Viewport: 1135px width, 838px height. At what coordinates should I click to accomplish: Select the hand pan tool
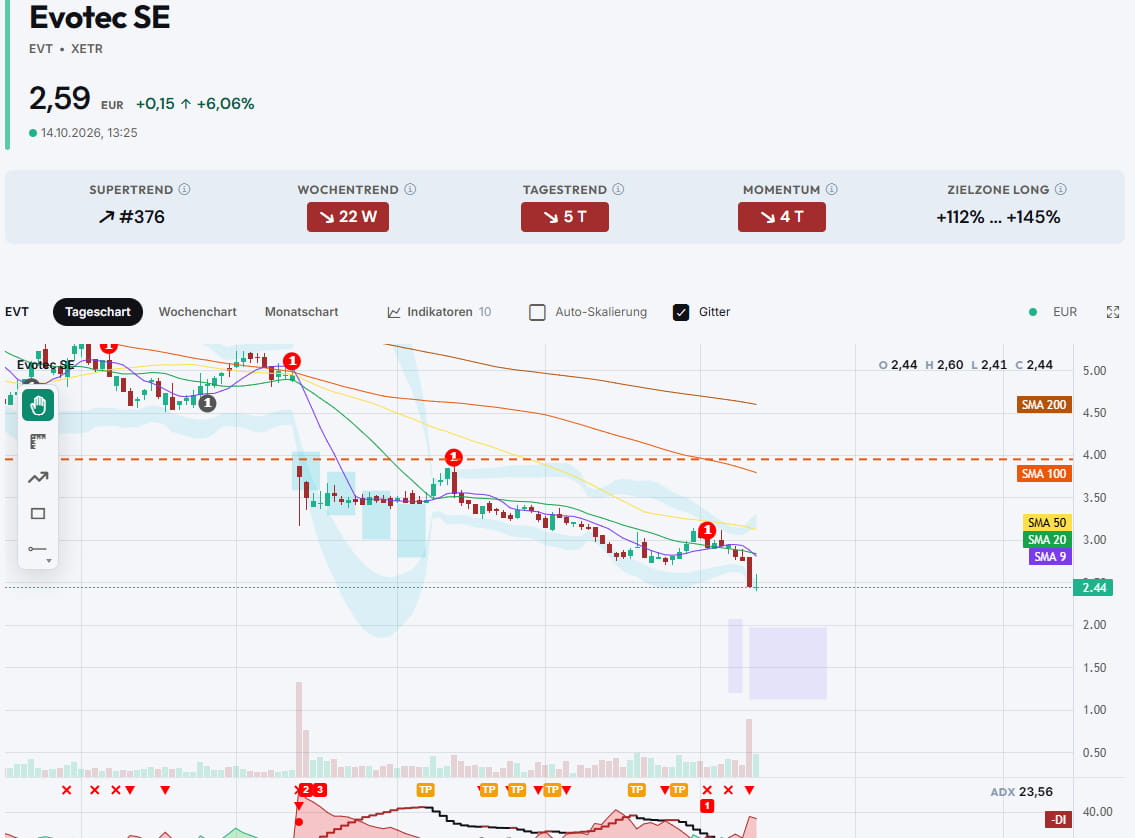pos(38,405)
